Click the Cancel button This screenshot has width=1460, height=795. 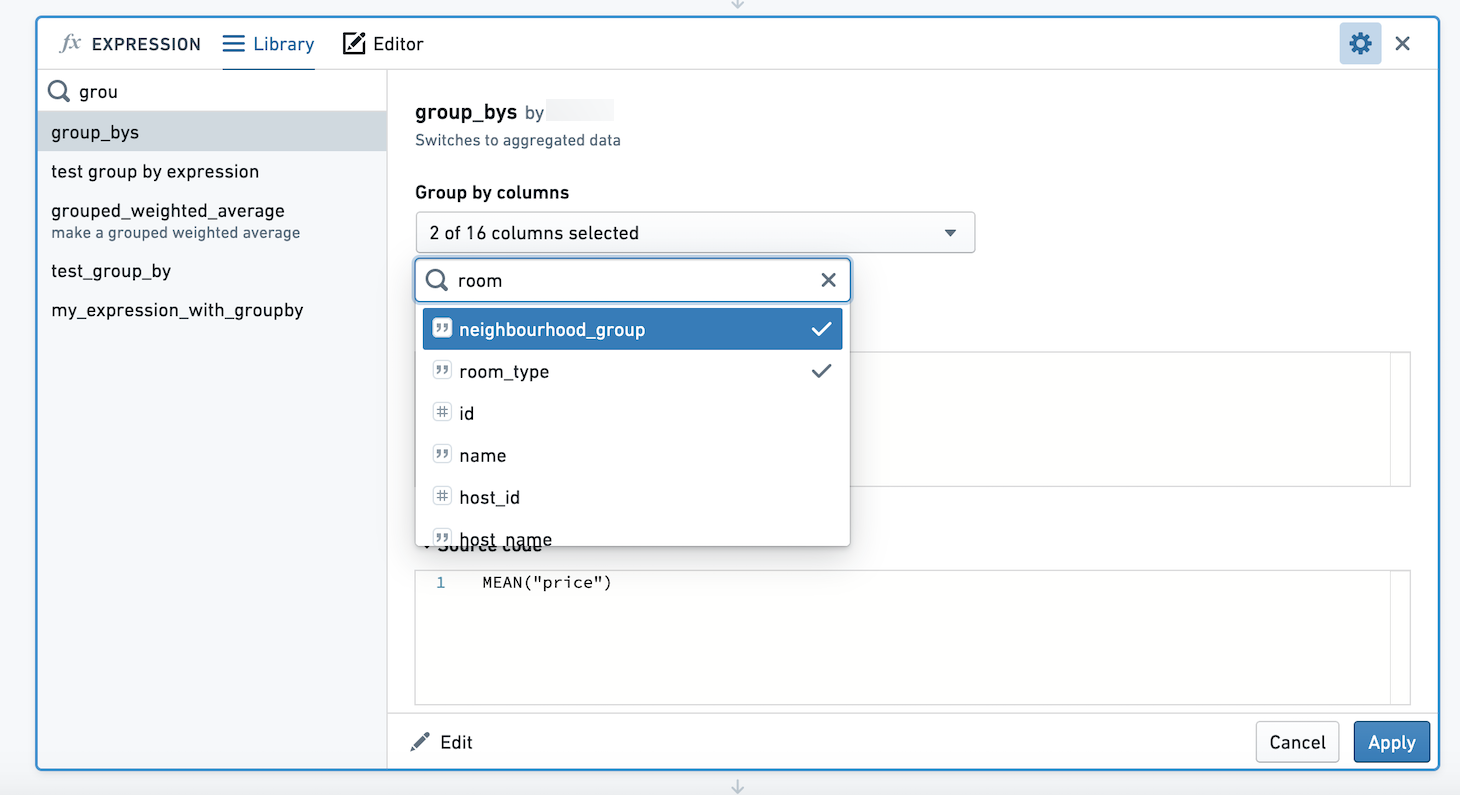[x=1297, y=742]
